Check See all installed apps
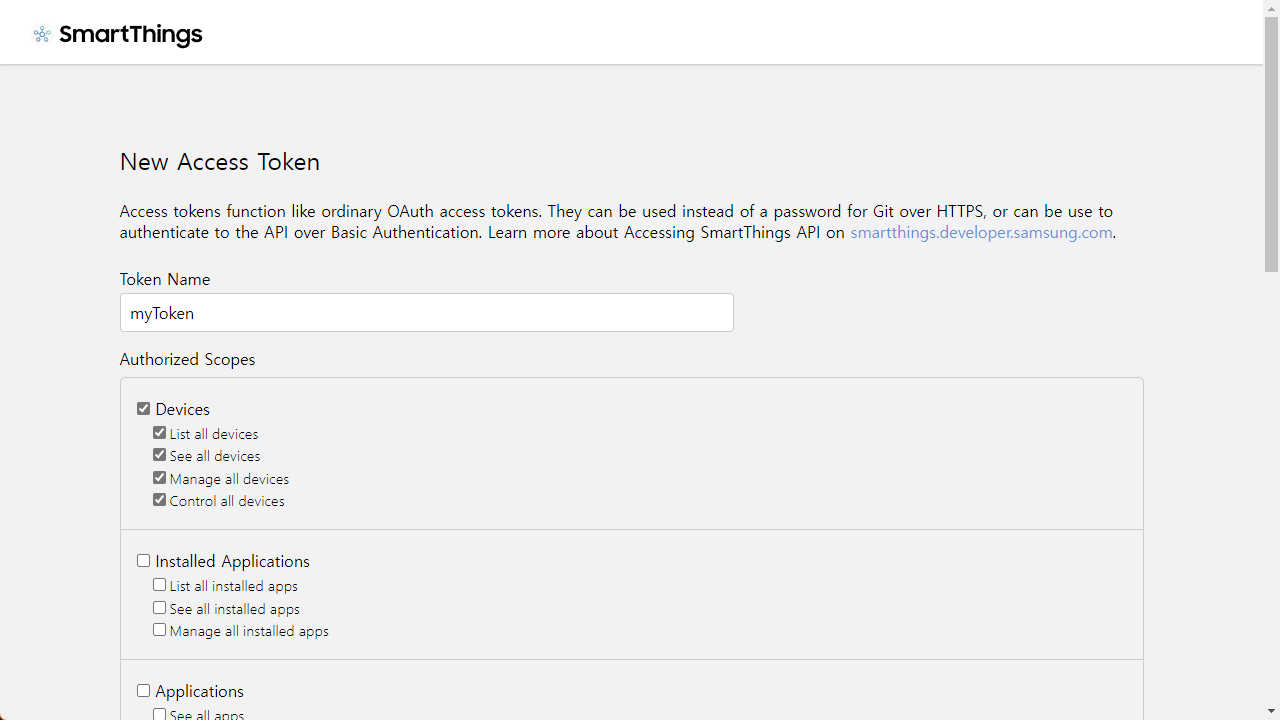The height and width of the screenshot is (720, 1280). (159, 608)
